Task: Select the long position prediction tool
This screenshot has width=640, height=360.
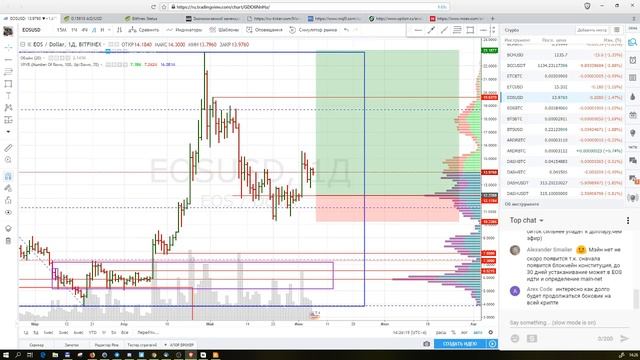Action: [x=8, y=120]
